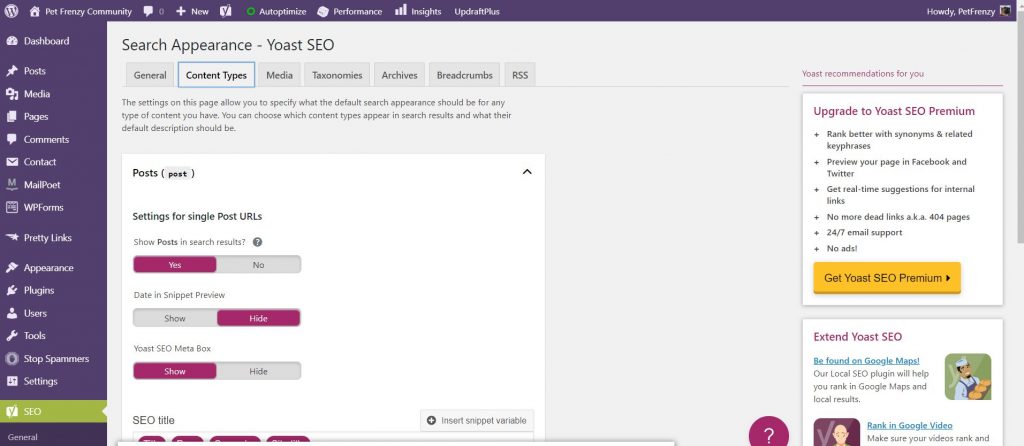1024x446 pixels.
Task: Click the Stop Spammers icon
Action: 12,358
